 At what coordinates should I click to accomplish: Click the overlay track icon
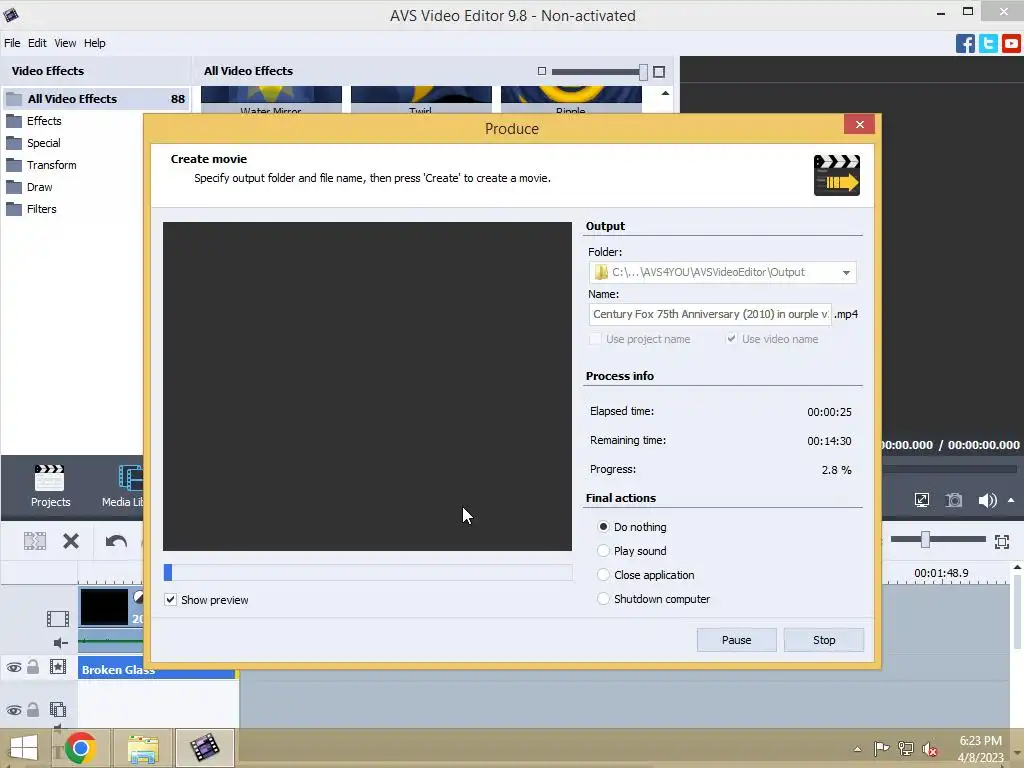pyautogui.click(x=58, y=709)
